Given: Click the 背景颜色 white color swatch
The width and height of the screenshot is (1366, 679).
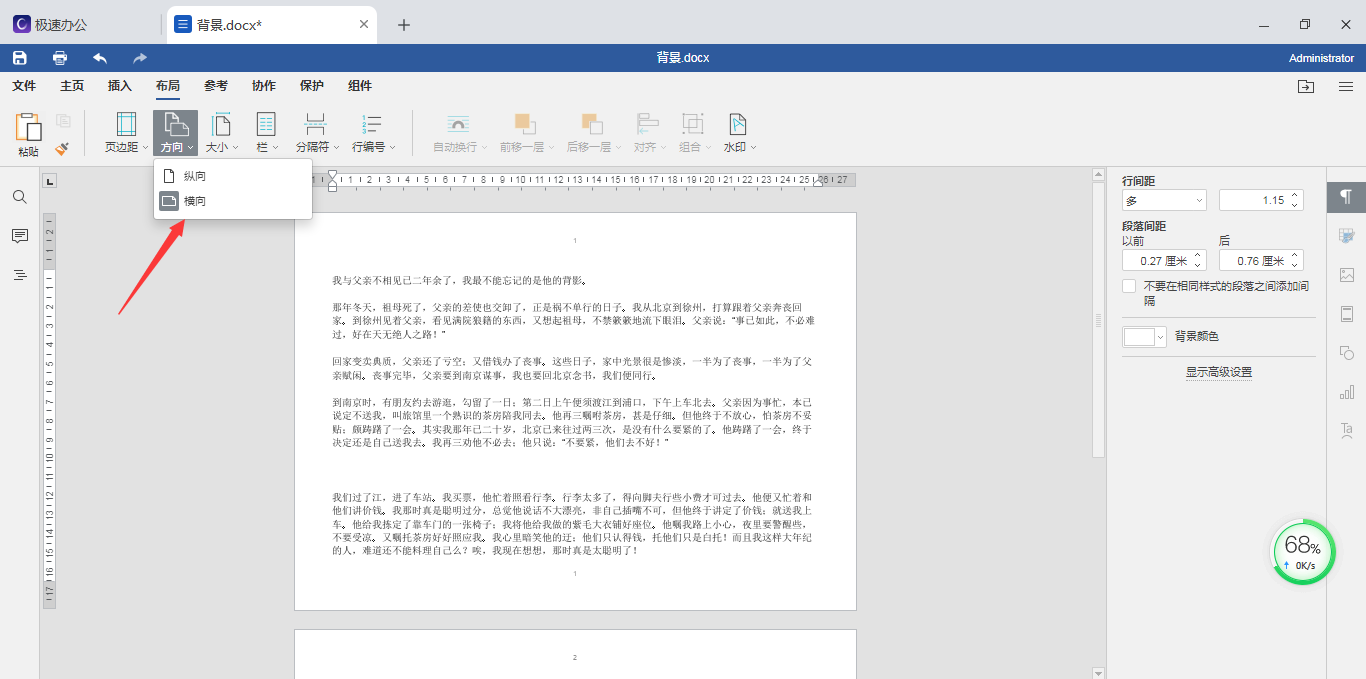Looking at the screenshot, I should 1139,338.
